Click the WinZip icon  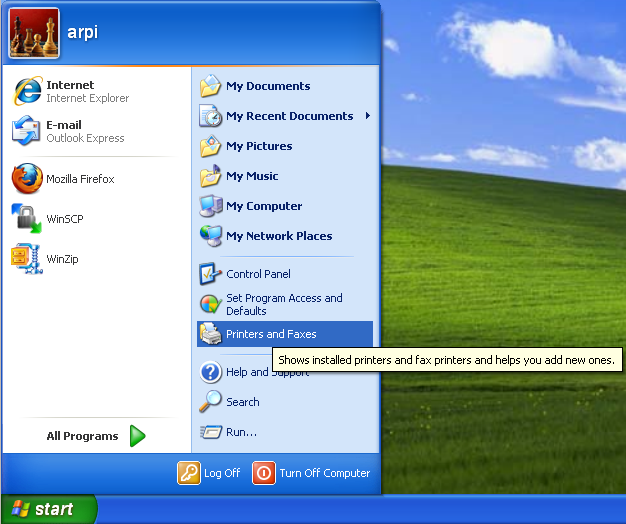[27, 258]
